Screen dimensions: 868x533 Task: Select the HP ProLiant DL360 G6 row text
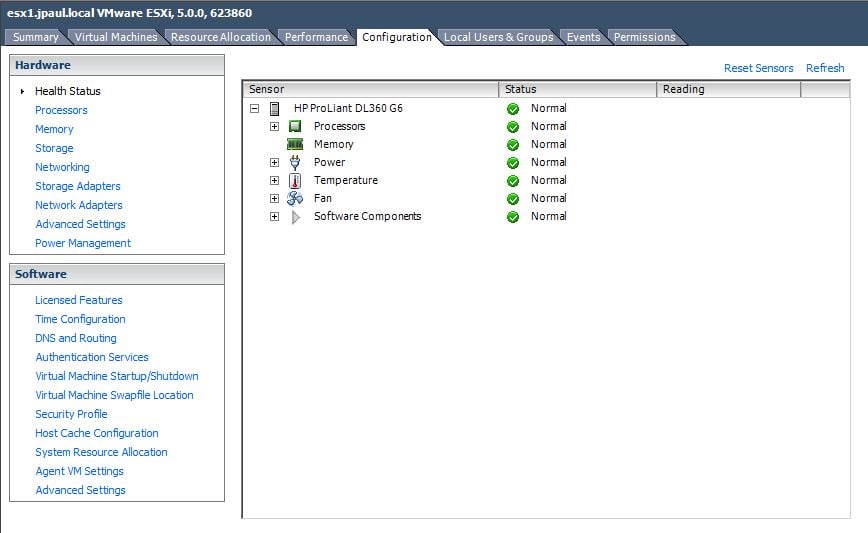[348, 108]
